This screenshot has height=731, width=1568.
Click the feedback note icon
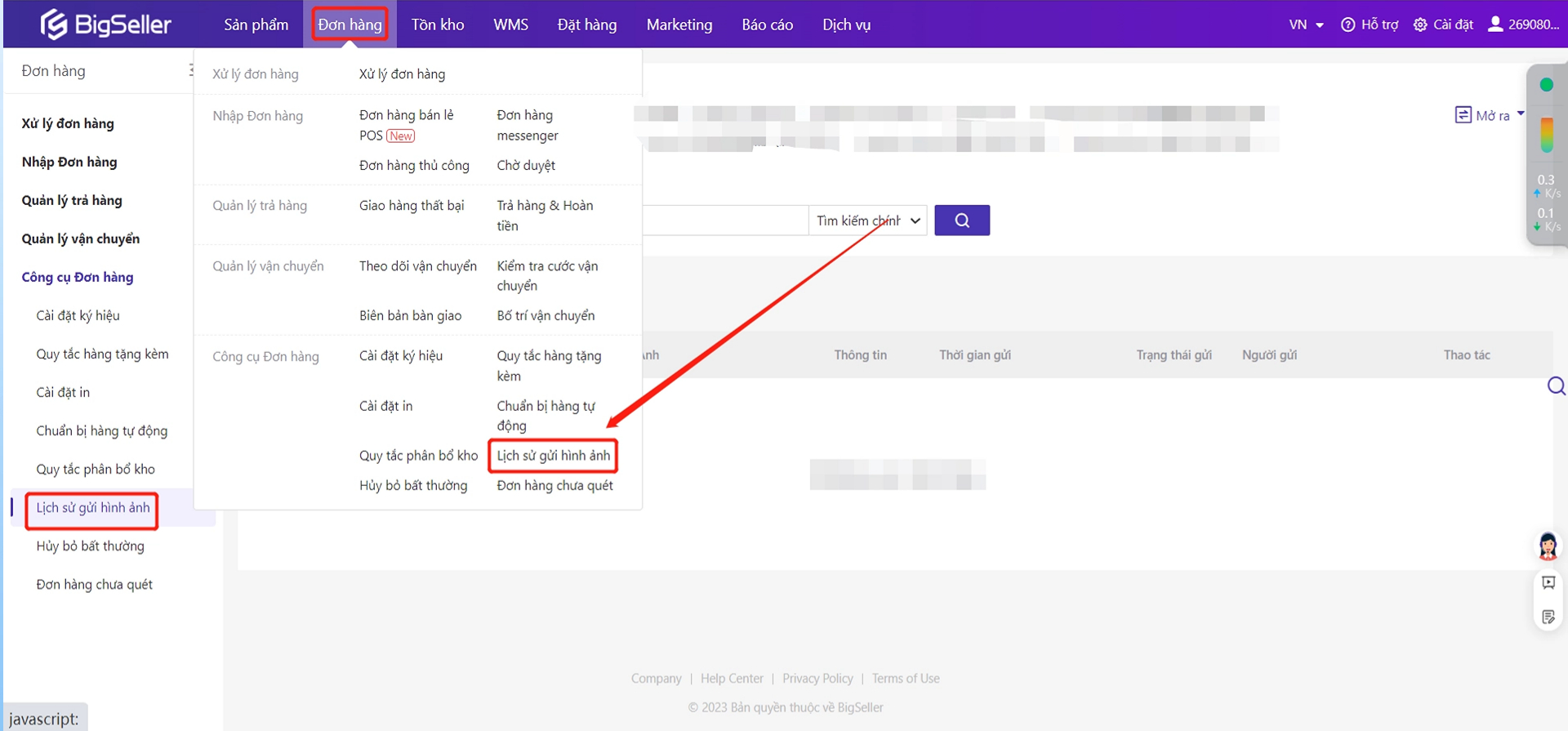[x=1548, y=617]
